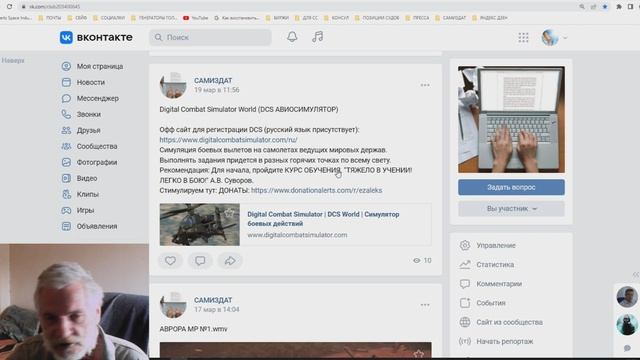This screenshot has height=360, width=640.
Task: Open donationalerts.com/r/ezaleks link
Action: point(316,190)
